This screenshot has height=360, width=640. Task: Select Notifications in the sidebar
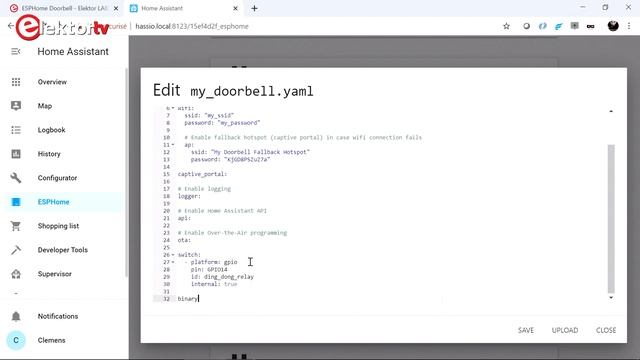point(58,316)
